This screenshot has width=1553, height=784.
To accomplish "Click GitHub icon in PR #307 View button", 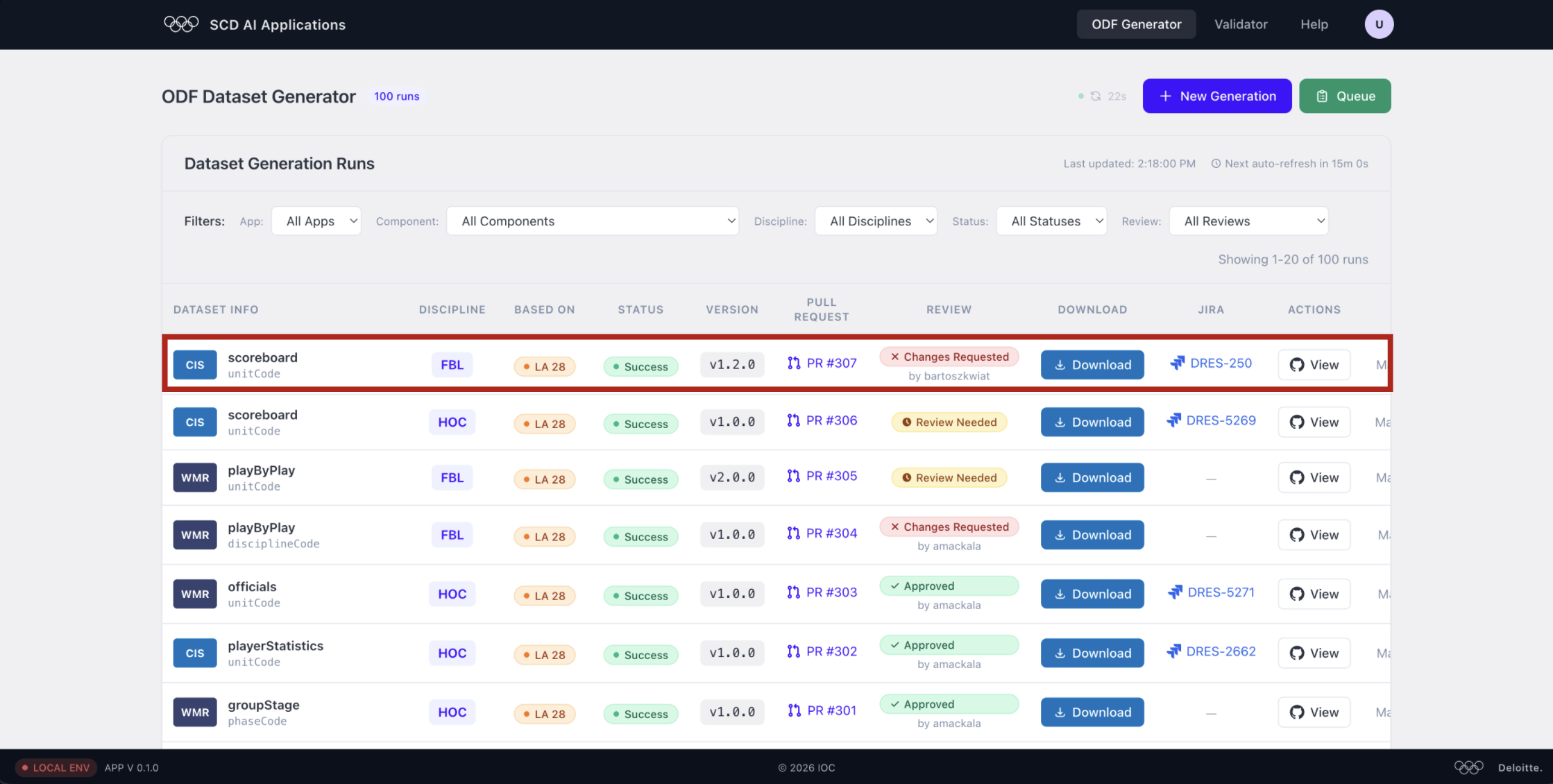I will [x=1297, y=365].
